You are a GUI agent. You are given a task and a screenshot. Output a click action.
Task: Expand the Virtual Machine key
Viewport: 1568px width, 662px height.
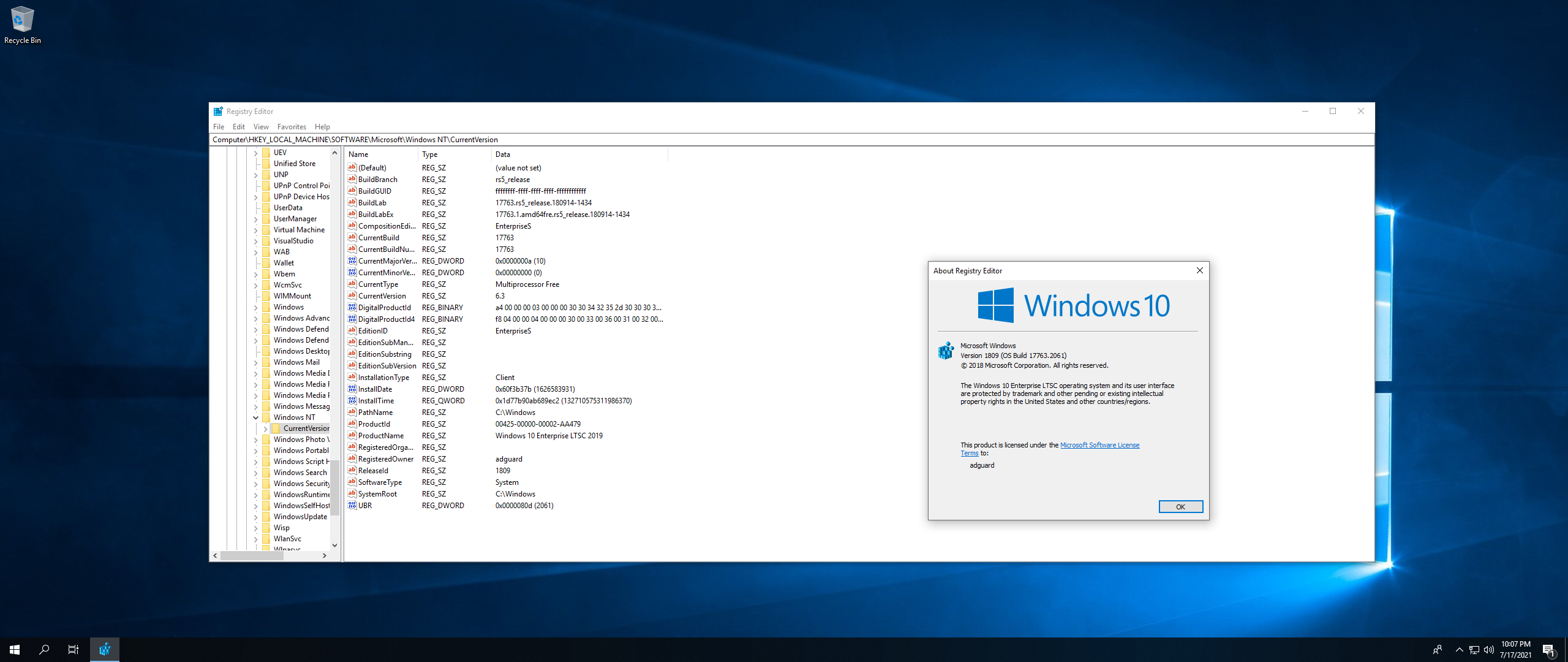click(x=256, y=230)
